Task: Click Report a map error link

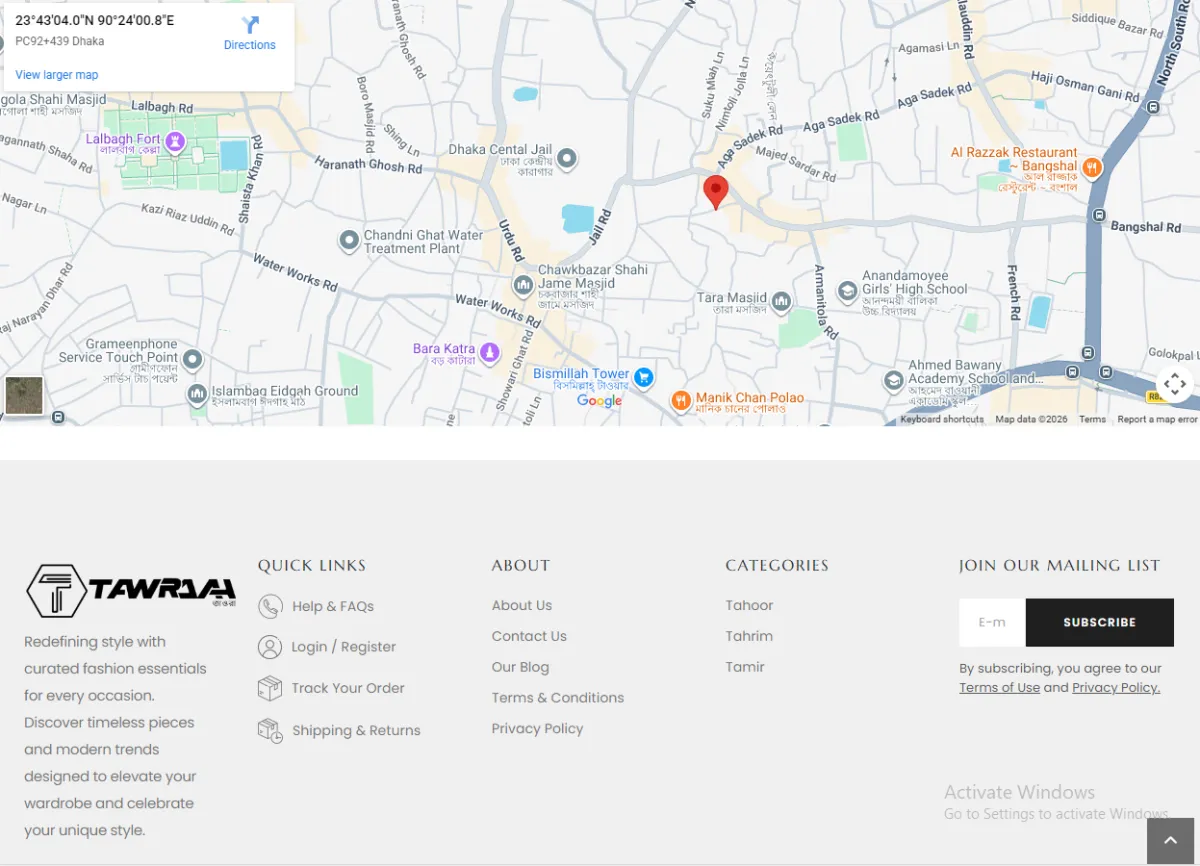Action: [x=1157, y=420]
